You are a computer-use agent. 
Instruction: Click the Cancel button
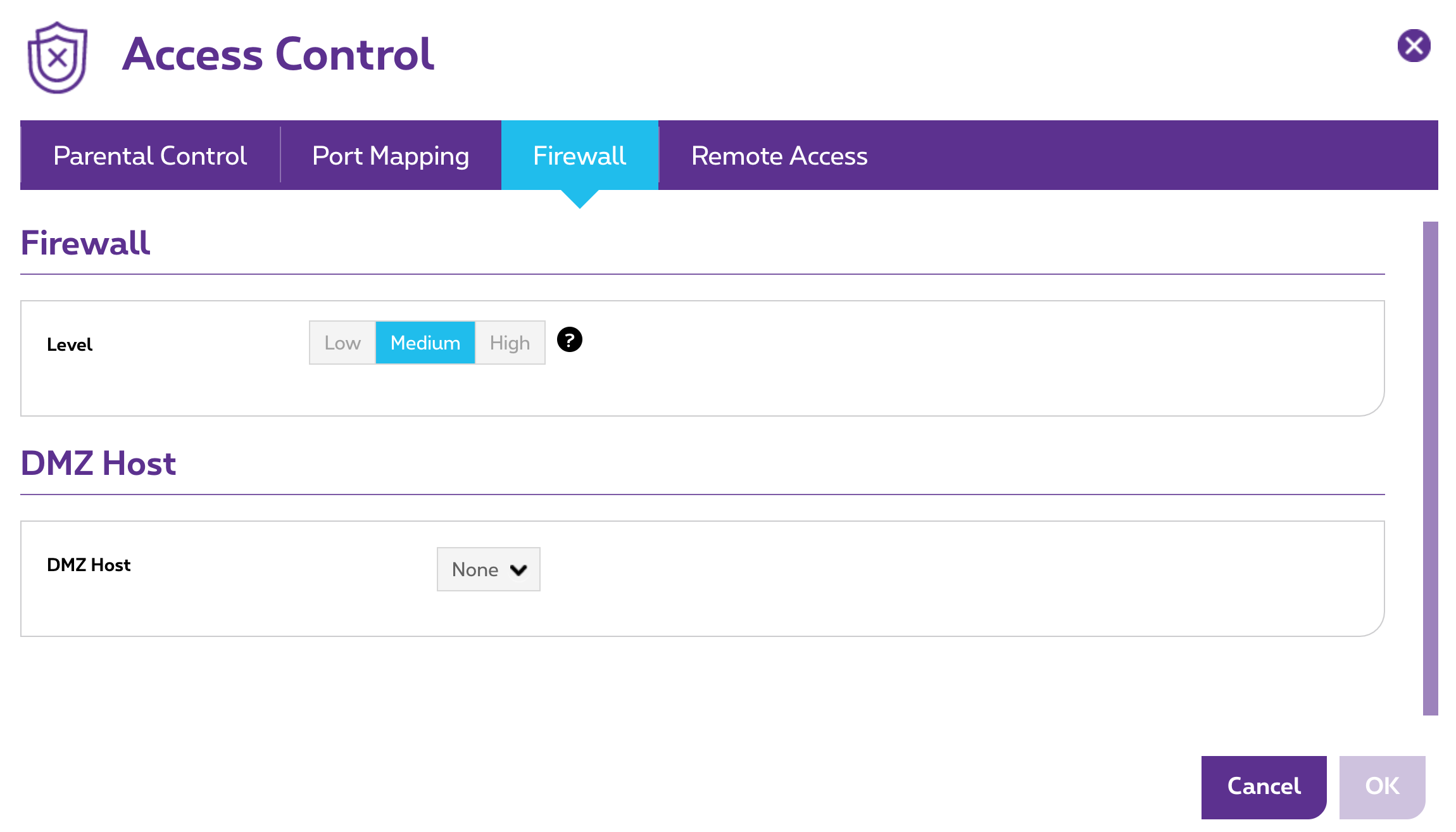(1264, 786)
